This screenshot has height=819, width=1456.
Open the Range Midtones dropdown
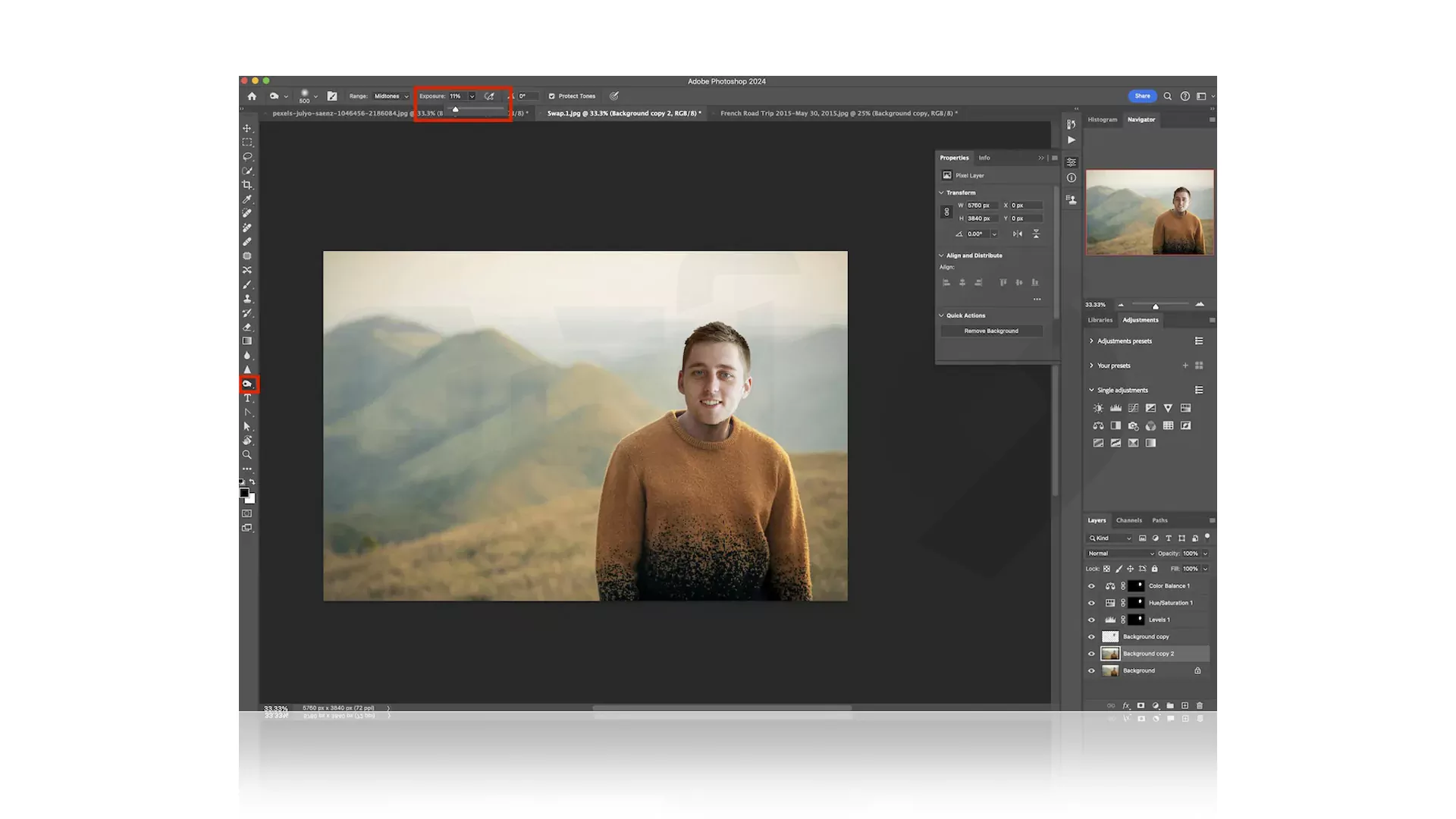[391, 96]
